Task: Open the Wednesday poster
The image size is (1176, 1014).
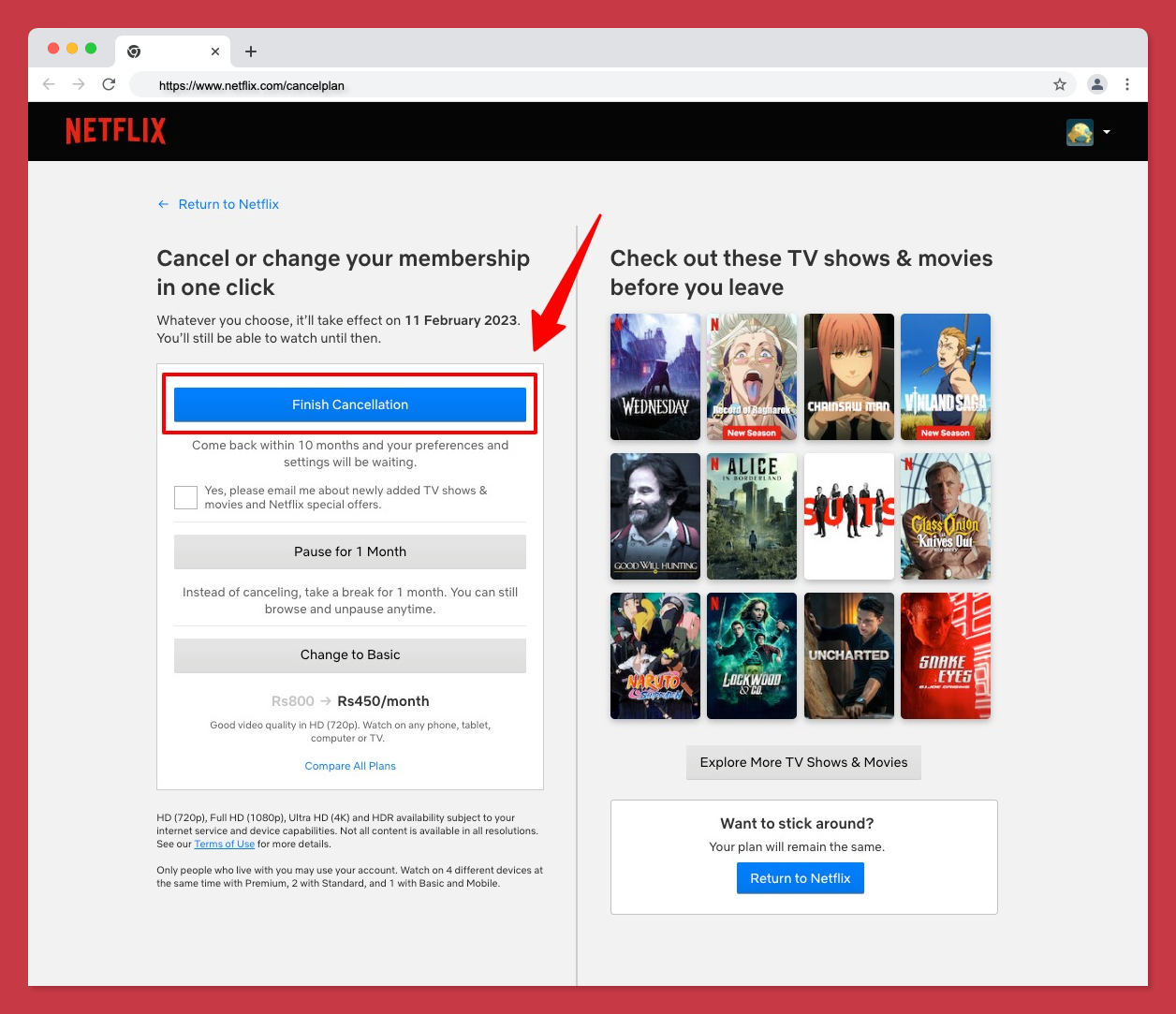Action: pos(655,376)
